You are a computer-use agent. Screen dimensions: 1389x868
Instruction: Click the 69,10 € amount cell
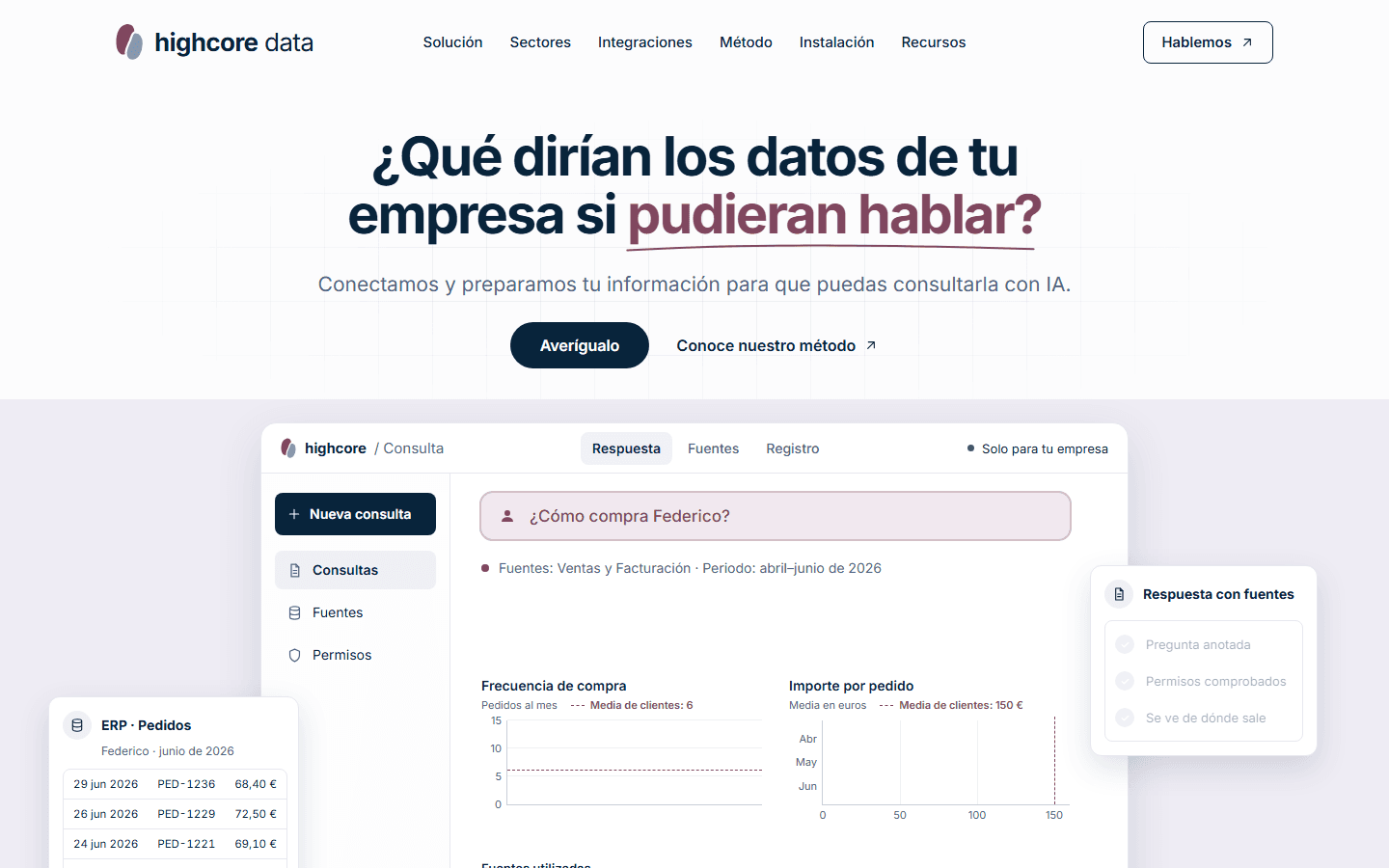[x=256, y=844]
